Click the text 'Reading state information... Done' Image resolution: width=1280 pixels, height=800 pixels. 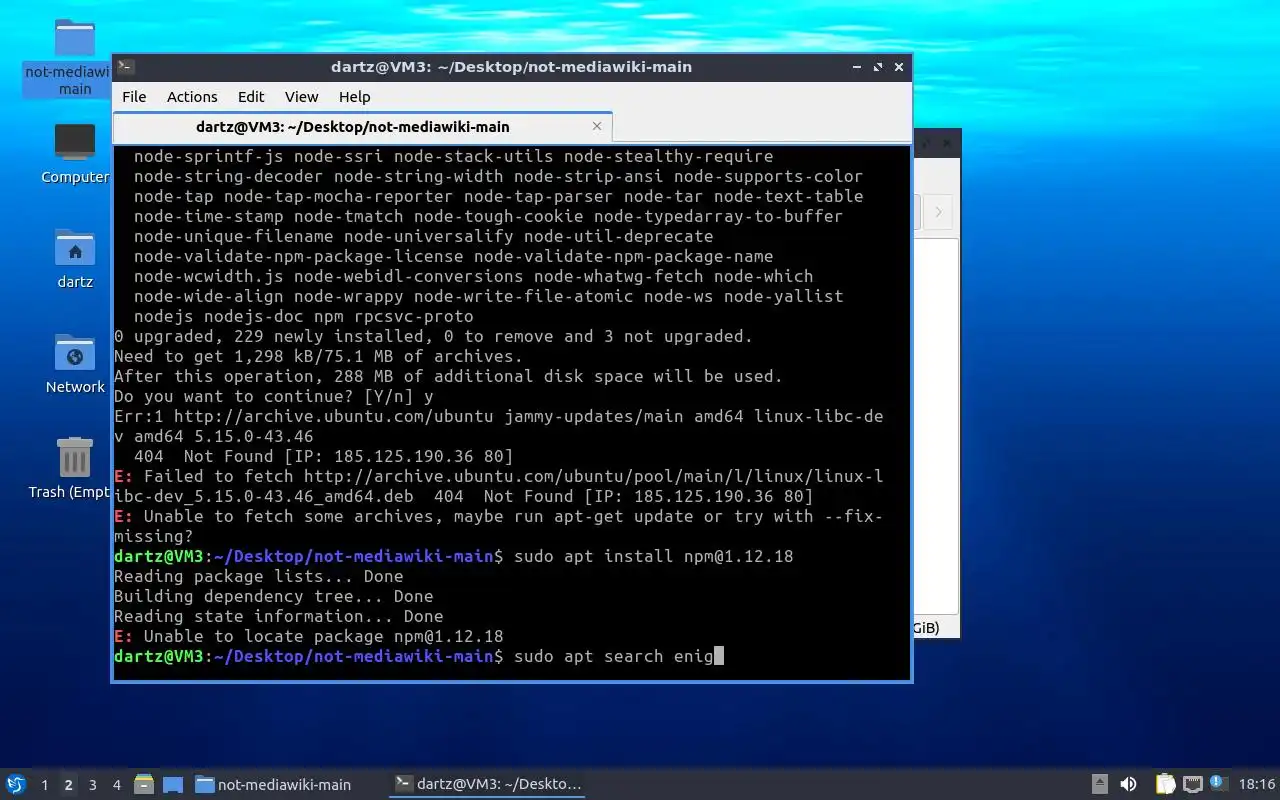pos(279,616)
